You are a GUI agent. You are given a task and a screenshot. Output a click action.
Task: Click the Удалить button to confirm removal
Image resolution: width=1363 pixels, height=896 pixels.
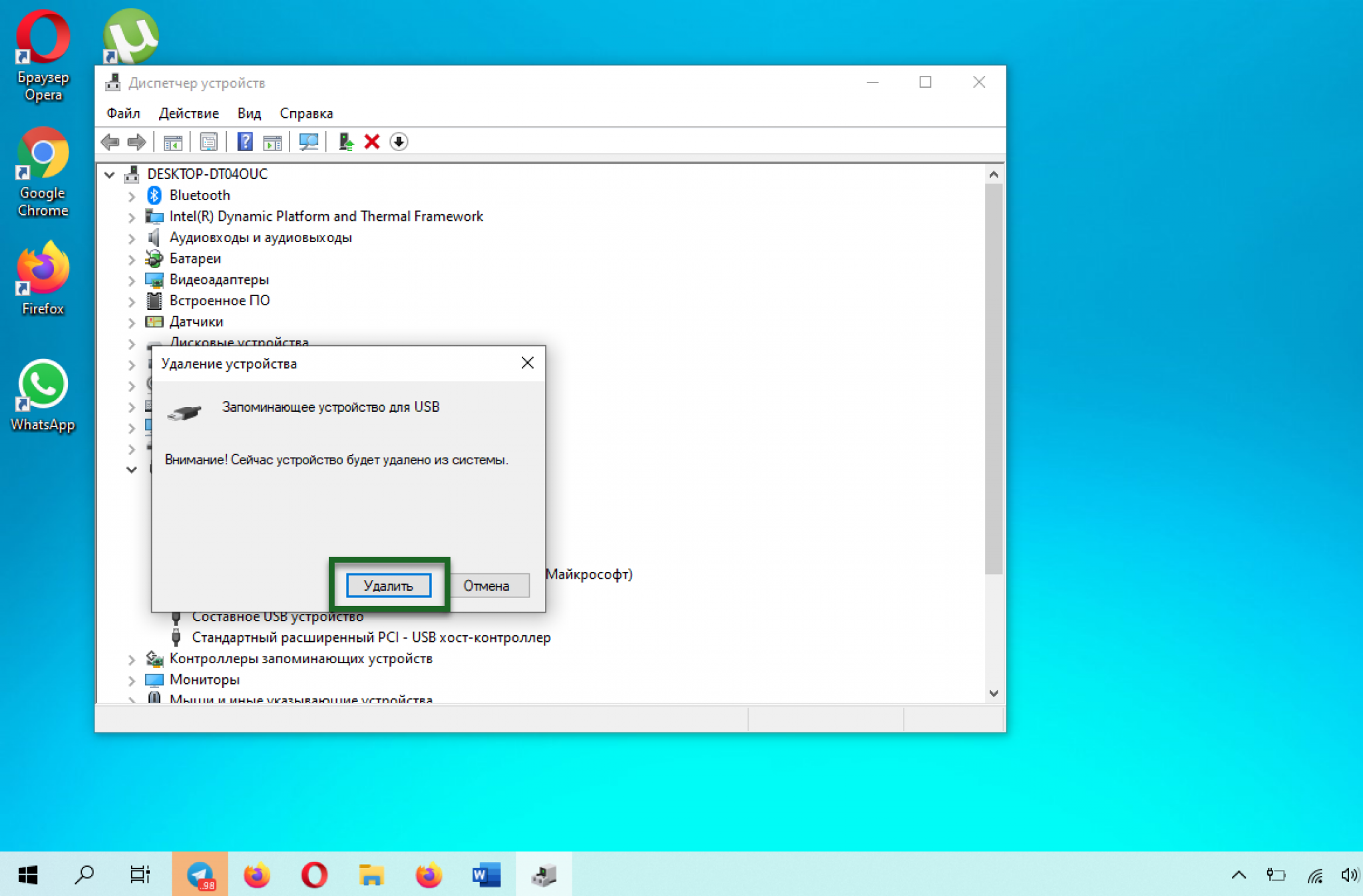coord(387,585)
